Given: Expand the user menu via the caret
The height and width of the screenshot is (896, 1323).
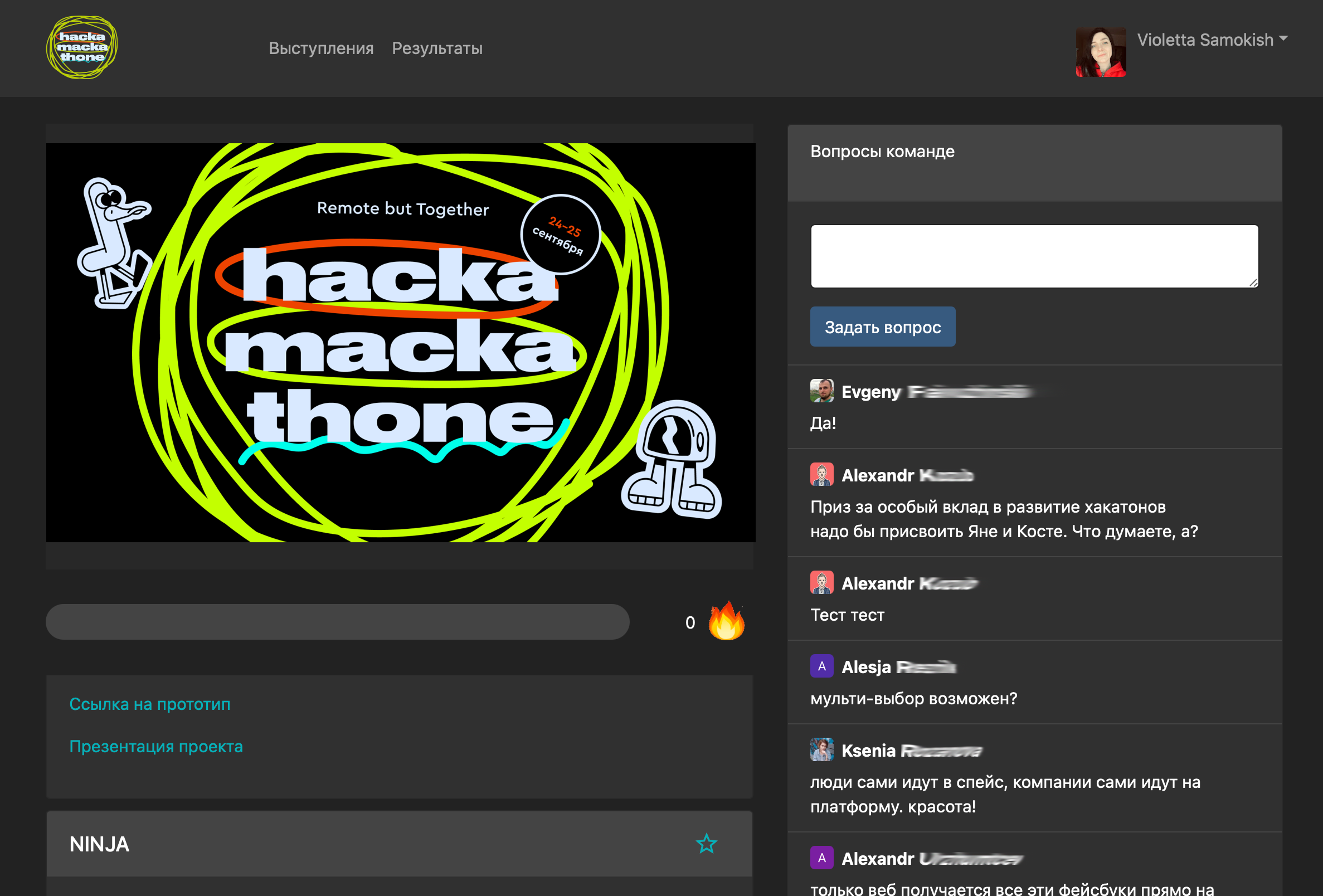Looking at the screenshot, I should (x=1285, y=38).
